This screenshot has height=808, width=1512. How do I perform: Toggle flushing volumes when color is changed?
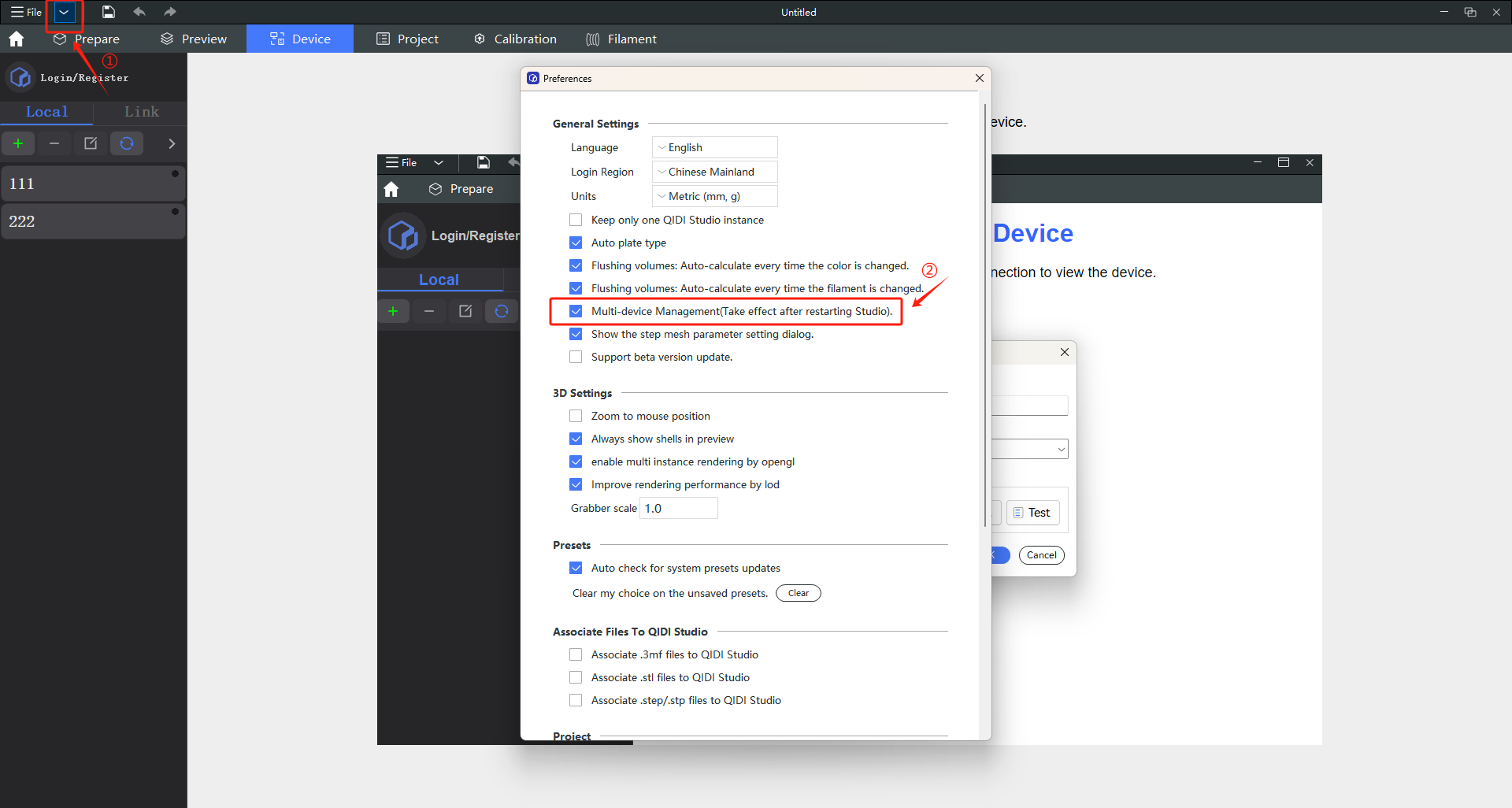[576, 265]
